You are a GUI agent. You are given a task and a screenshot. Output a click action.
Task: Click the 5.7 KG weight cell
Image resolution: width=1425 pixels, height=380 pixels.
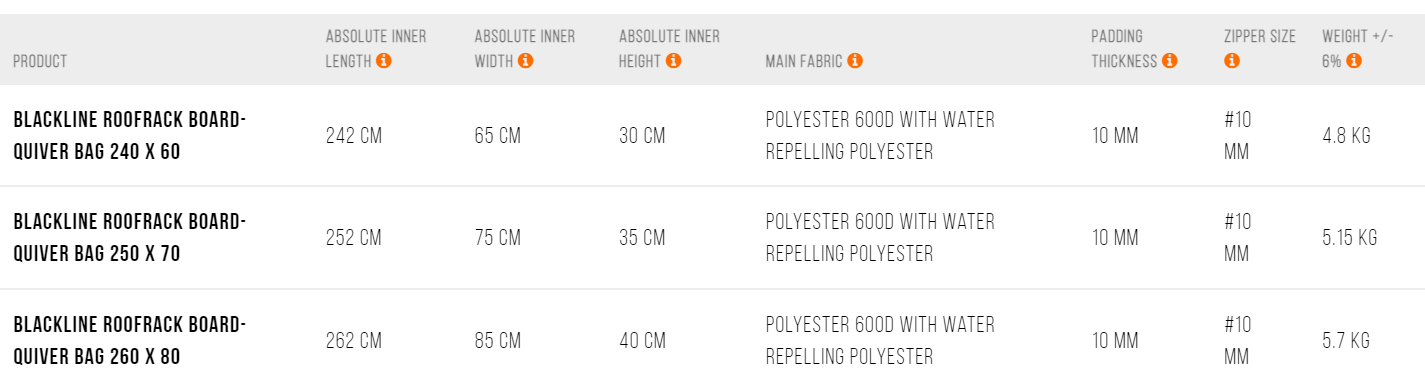(x=1346, y=340)
